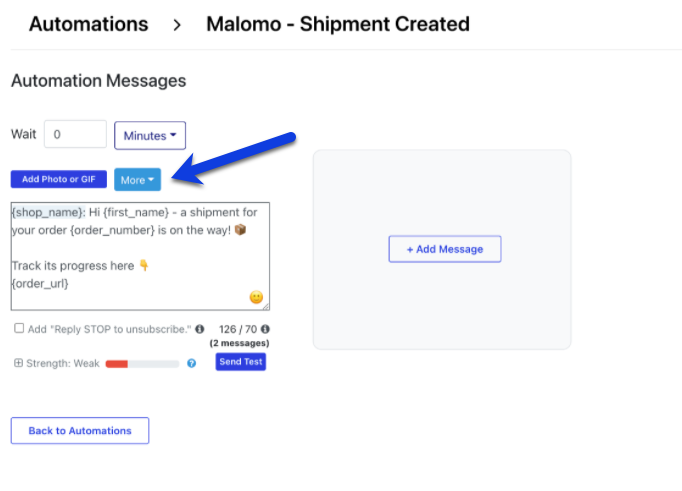Open the emoji picker smiley icon
The height and width of the screenshot is (491, 682).
[256, 297]
